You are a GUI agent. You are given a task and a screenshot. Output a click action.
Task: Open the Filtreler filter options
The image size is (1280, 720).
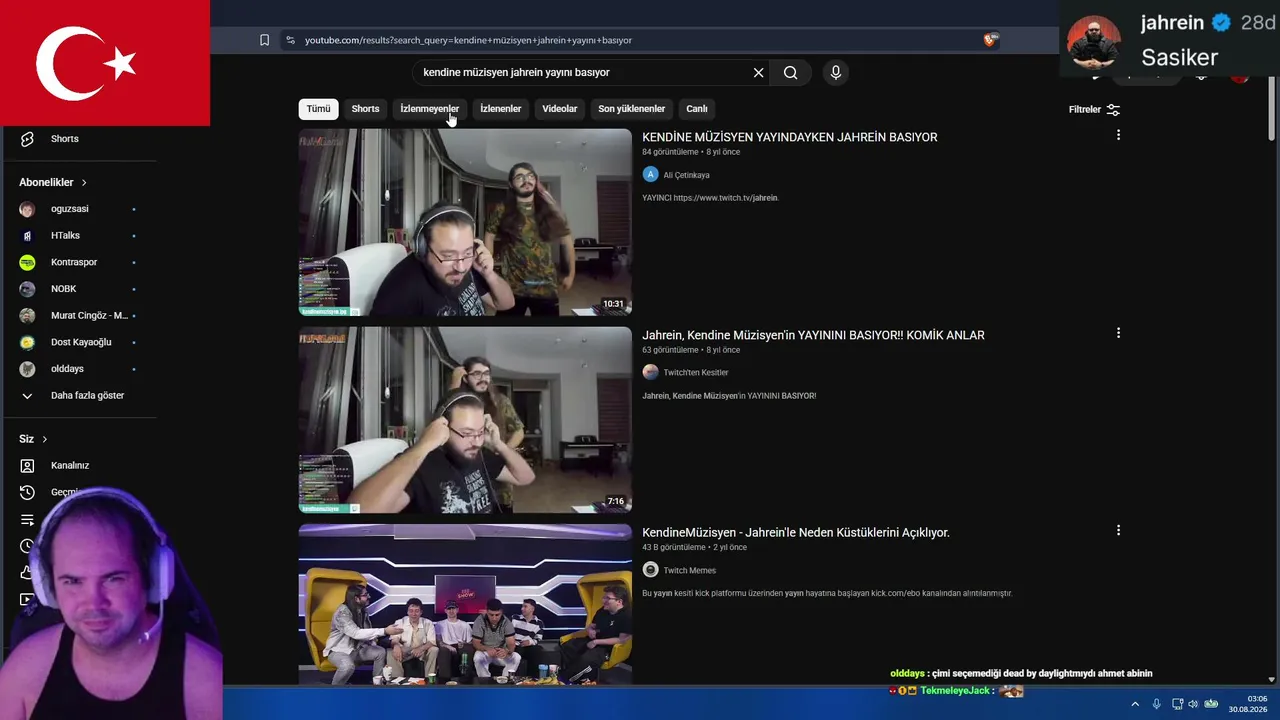pos(1094,109)
